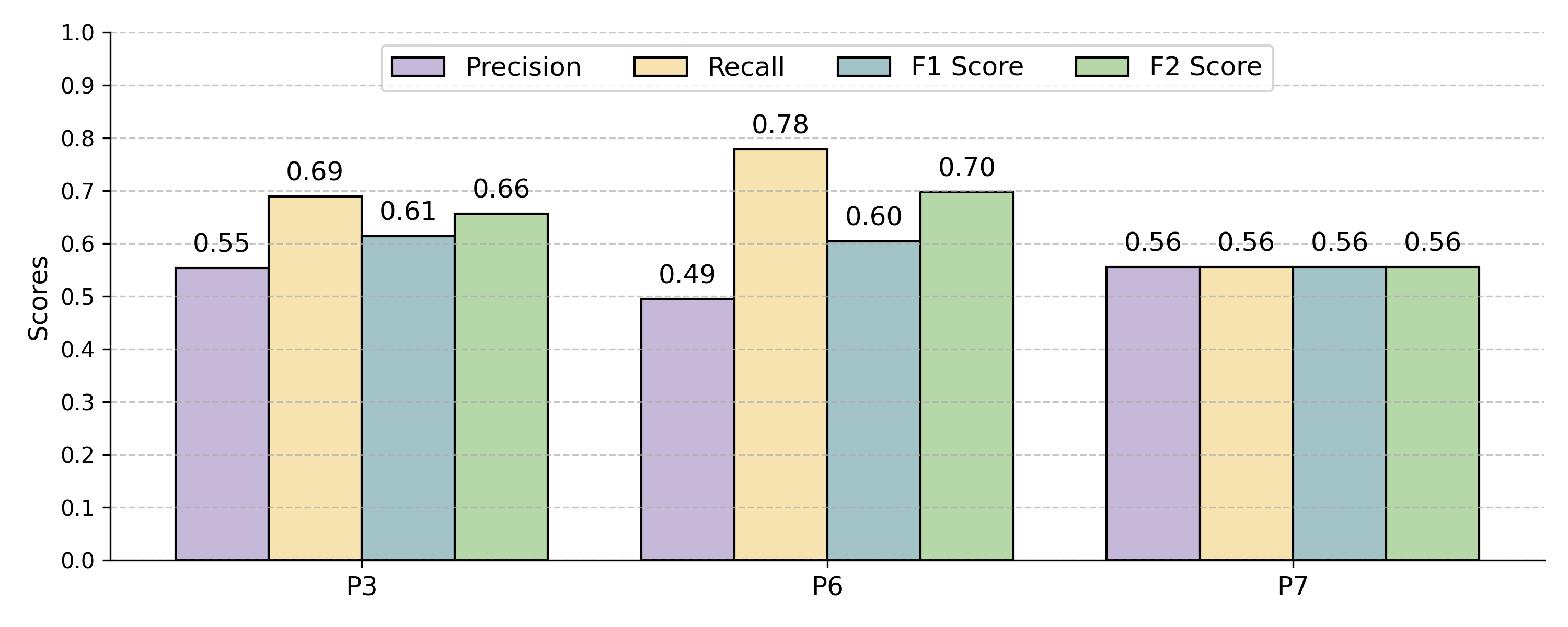Click the yellow Recall legend swatch

click(660, 66)
